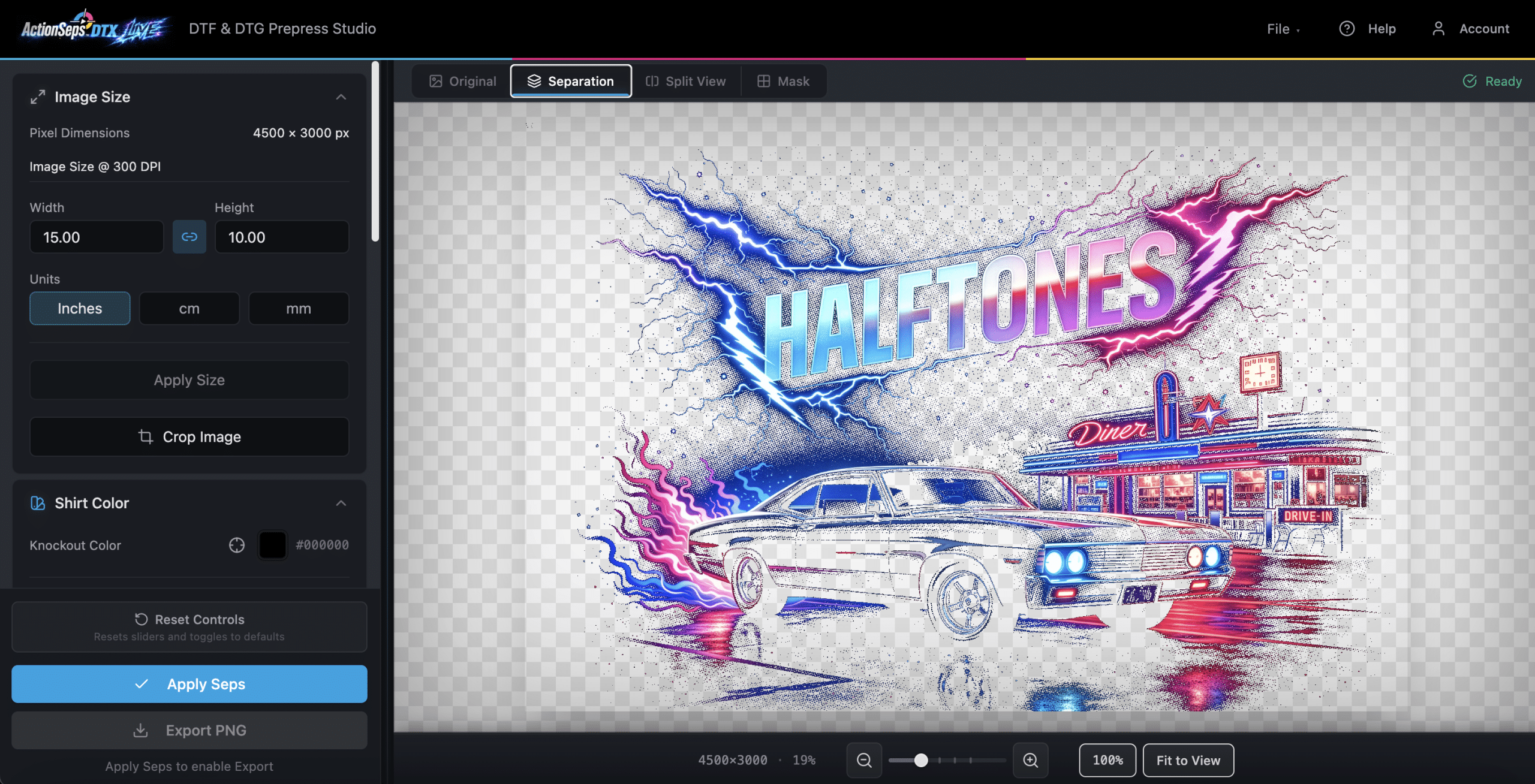This screenshot has height=784, width=1535.
Task: Click the Help question mark icon
Action: pyautogui.click(x=1347, y=29)
